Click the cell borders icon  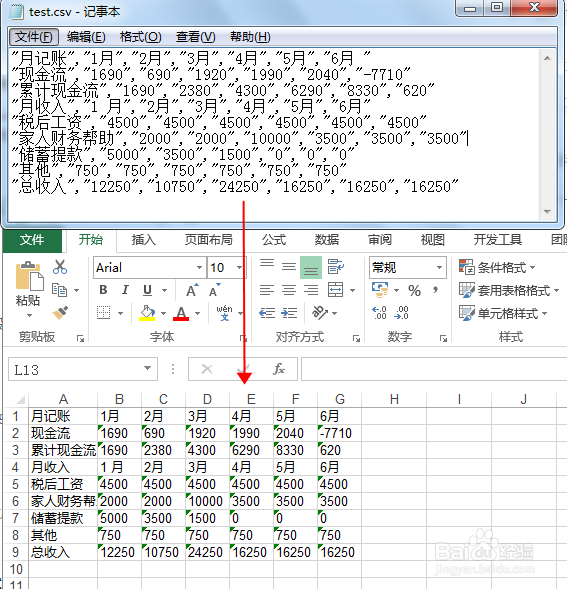click(104, 313)
